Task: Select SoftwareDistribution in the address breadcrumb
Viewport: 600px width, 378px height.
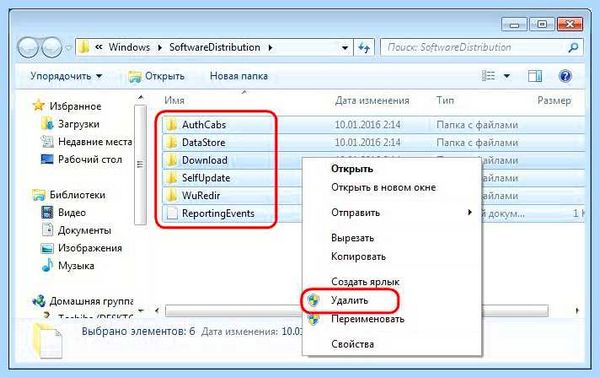Action: coord(215,47)
